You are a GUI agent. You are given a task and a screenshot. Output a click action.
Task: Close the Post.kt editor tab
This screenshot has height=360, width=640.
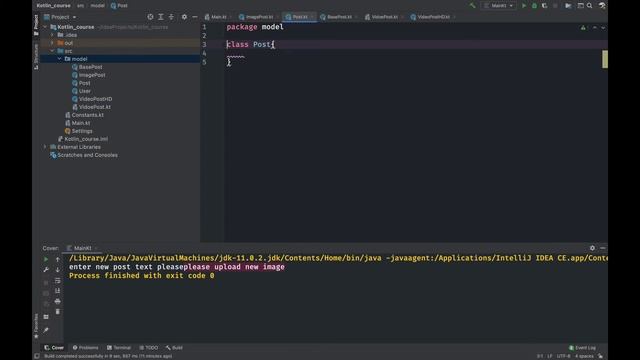pos(312,17)
